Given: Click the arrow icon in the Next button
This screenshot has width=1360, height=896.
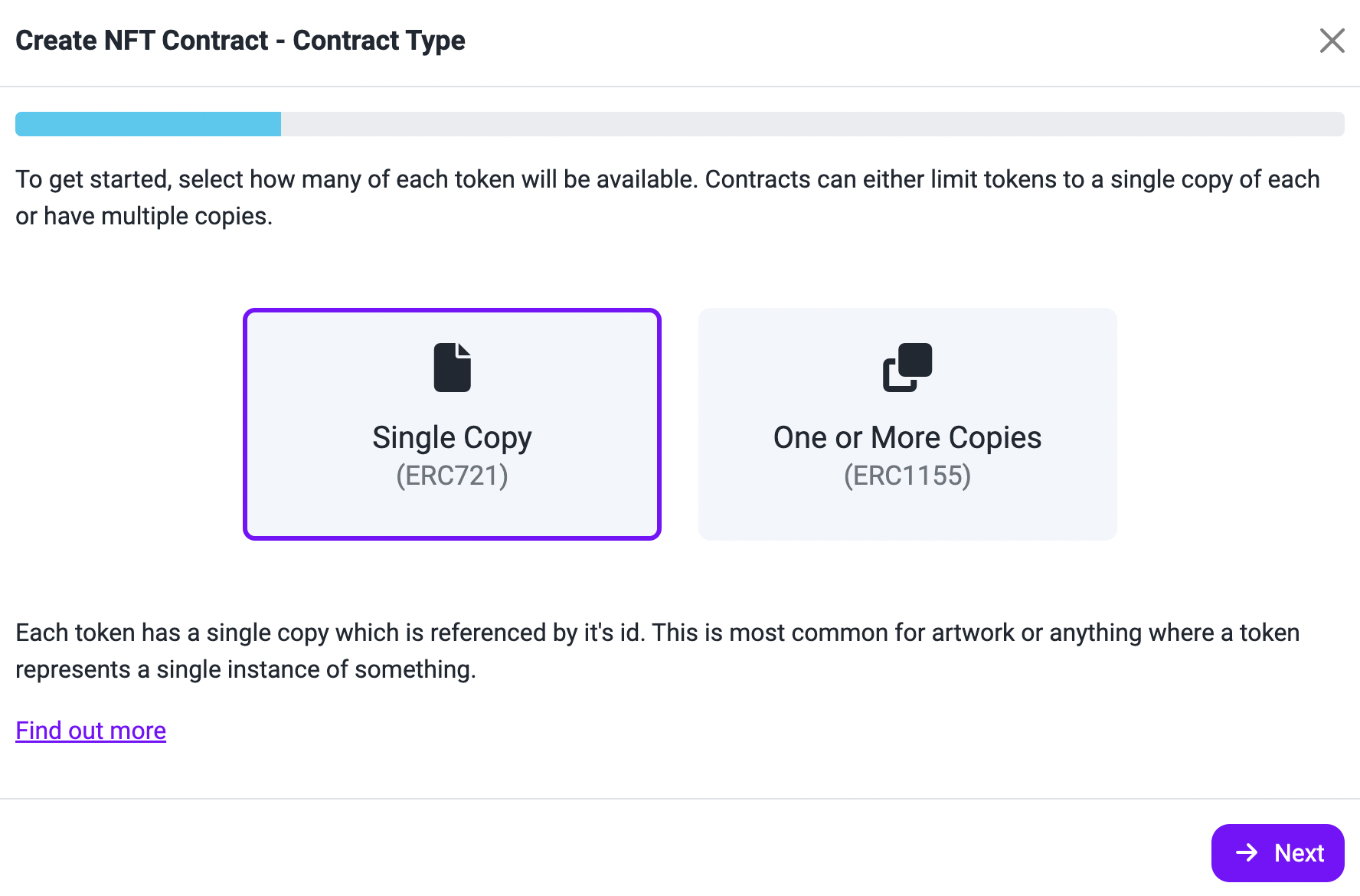Looking at the screenshot, I should coord(1247,852).
